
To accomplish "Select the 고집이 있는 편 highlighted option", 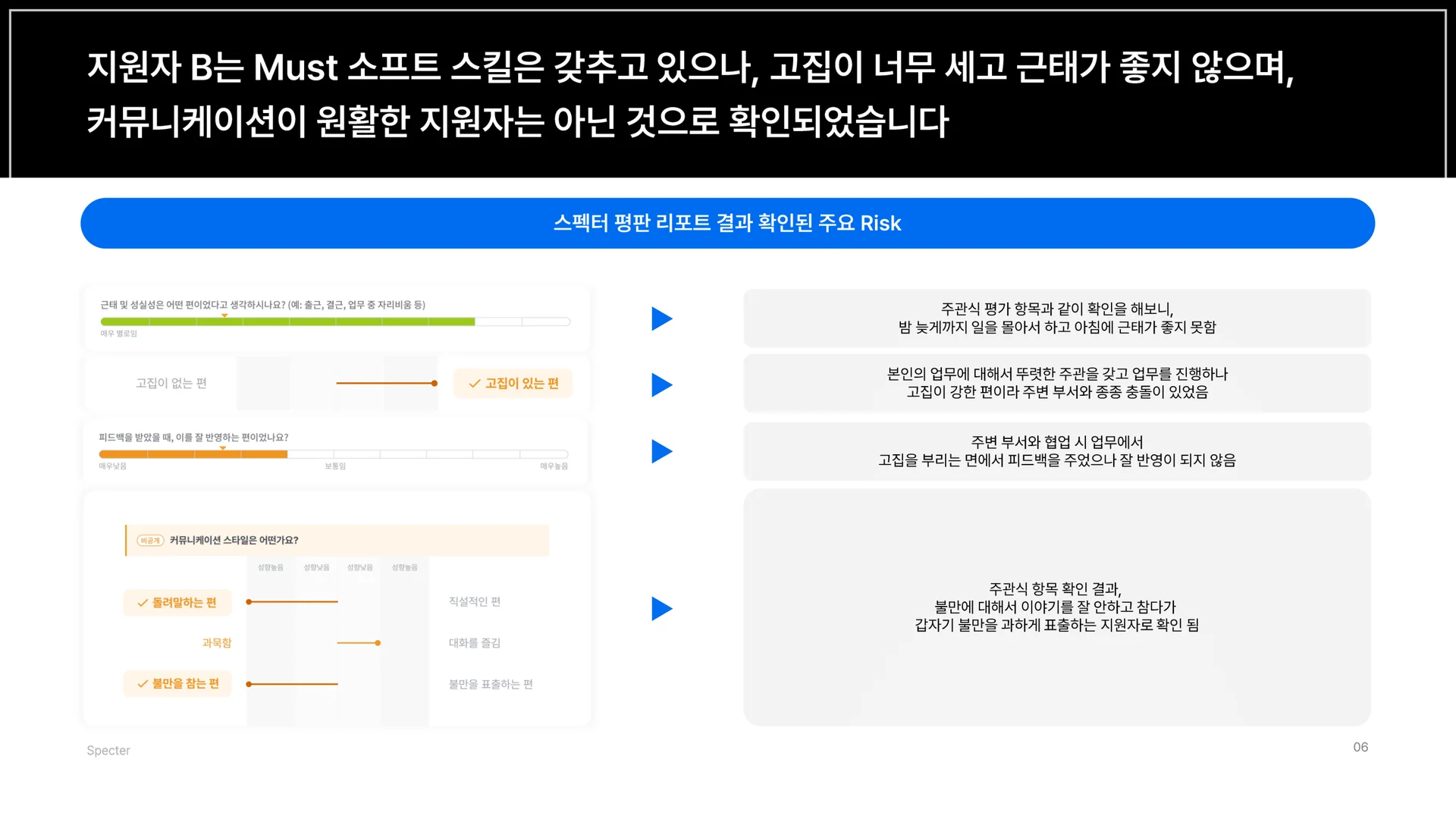I will (513, 383).
